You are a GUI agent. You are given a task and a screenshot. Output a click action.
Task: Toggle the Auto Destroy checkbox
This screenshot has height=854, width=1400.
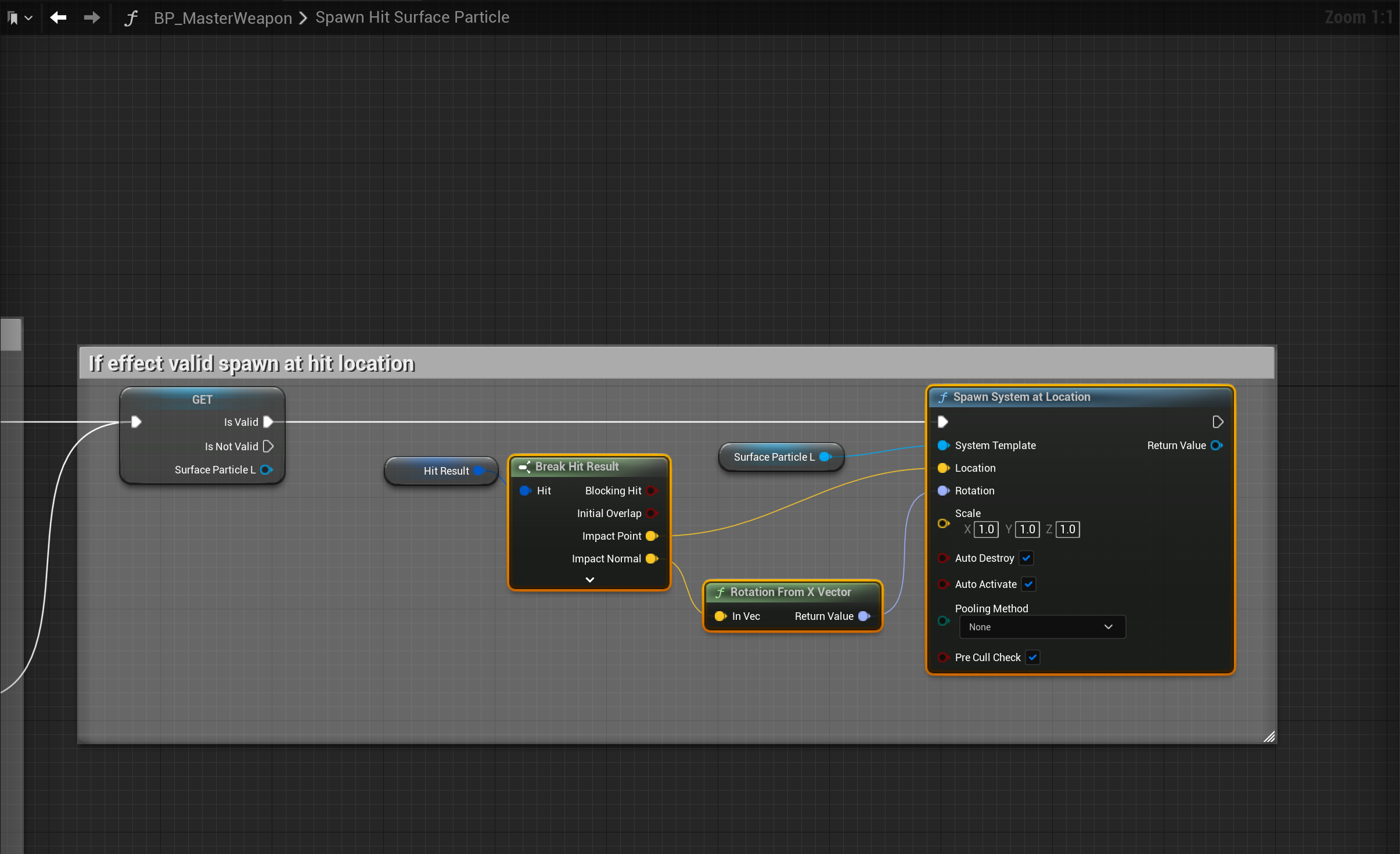1027,558
